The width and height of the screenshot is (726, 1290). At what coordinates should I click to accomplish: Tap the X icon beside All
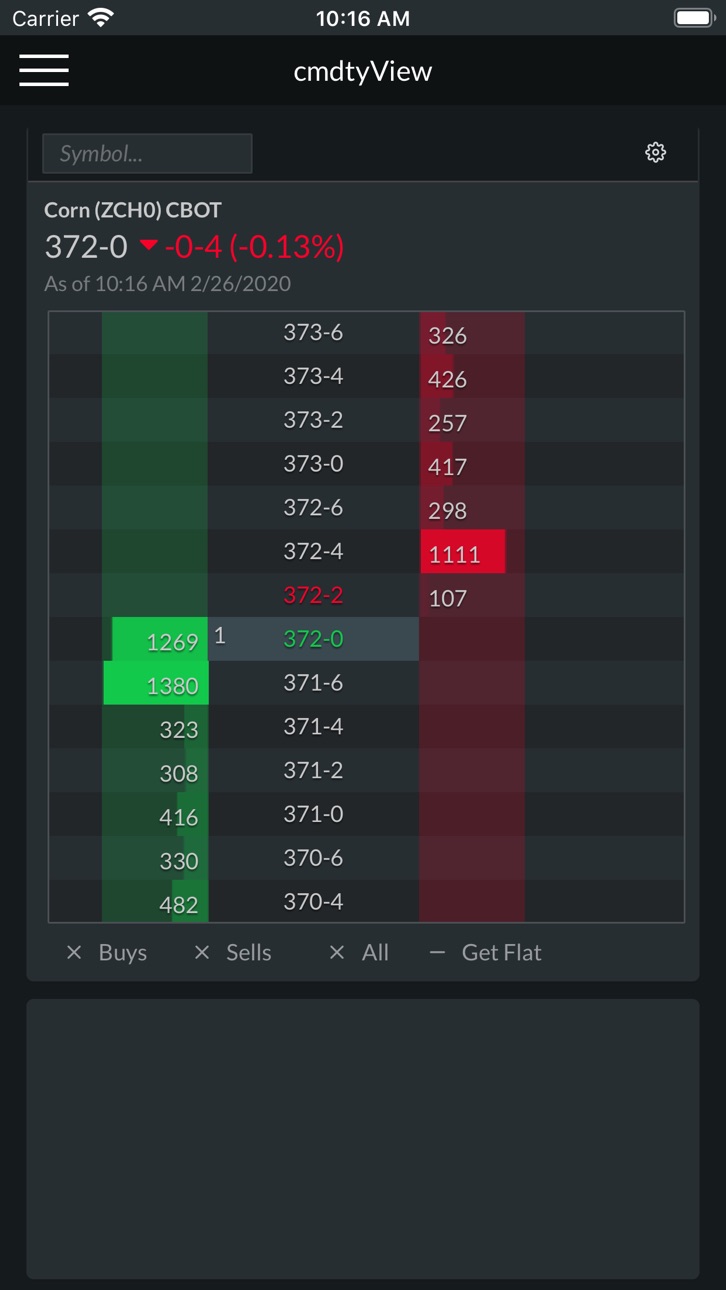pyautogui.click(x=337, y=953)
